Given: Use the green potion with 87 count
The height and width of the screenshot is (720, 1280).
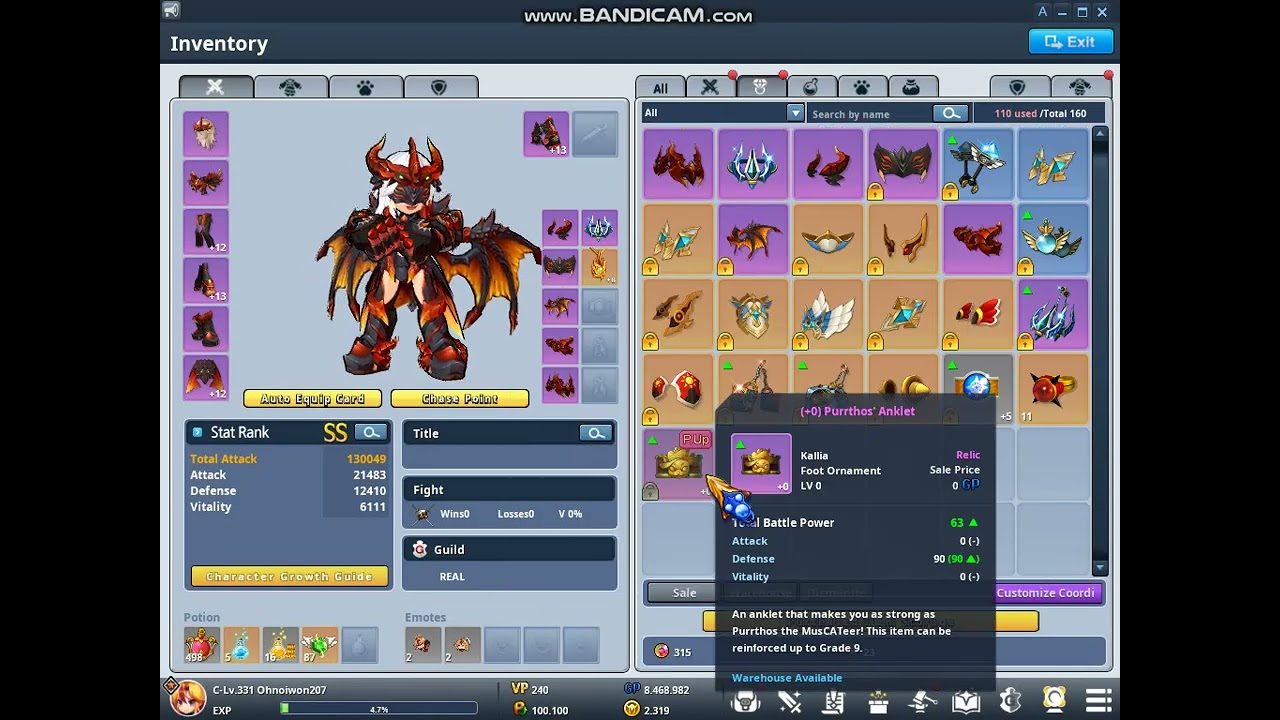Looking at the screenshot, I should [x=320, y=645].
